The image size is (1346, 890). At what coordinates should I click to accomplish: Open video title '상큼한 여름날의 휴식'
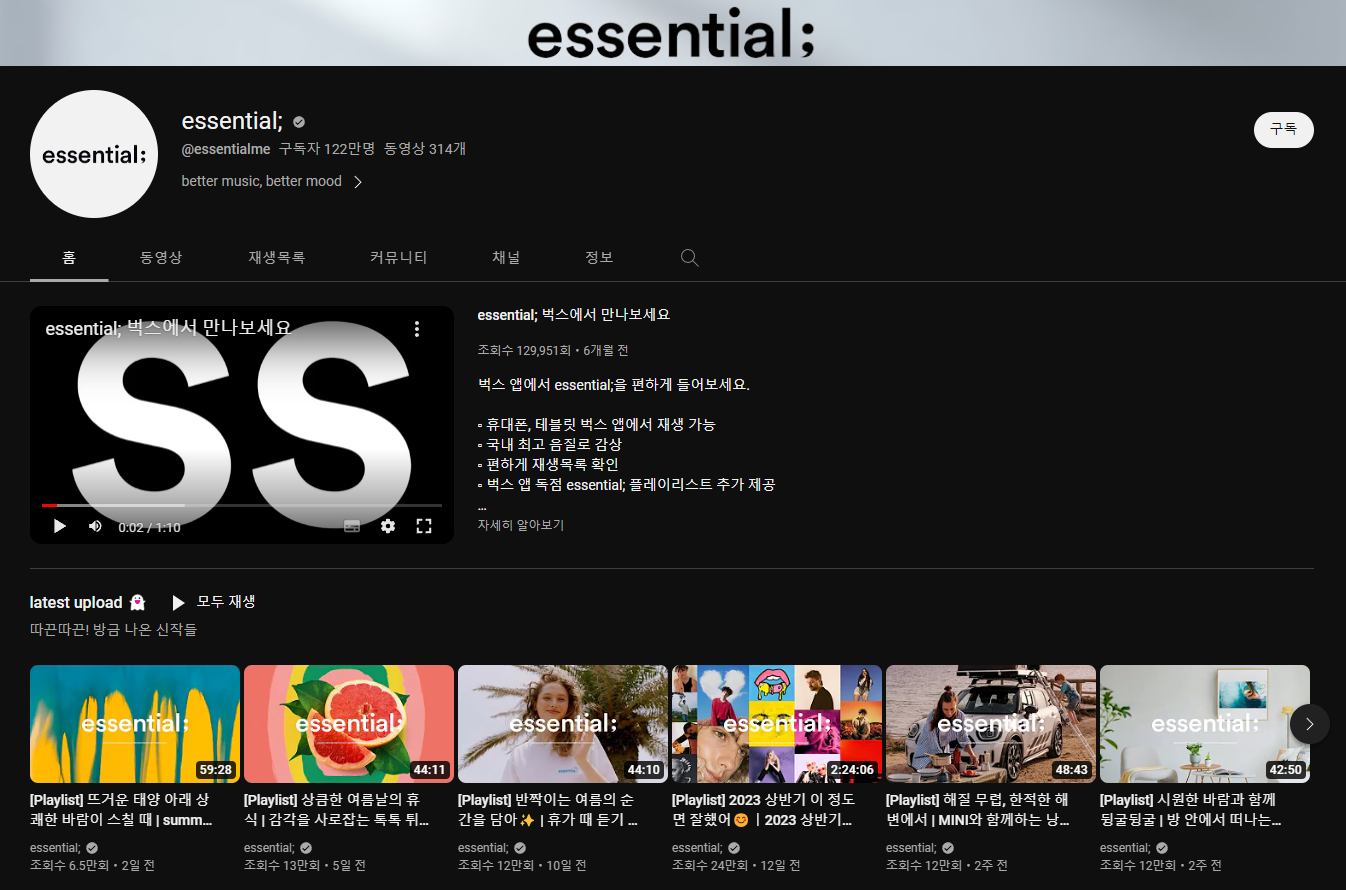[x=337, y=810]
